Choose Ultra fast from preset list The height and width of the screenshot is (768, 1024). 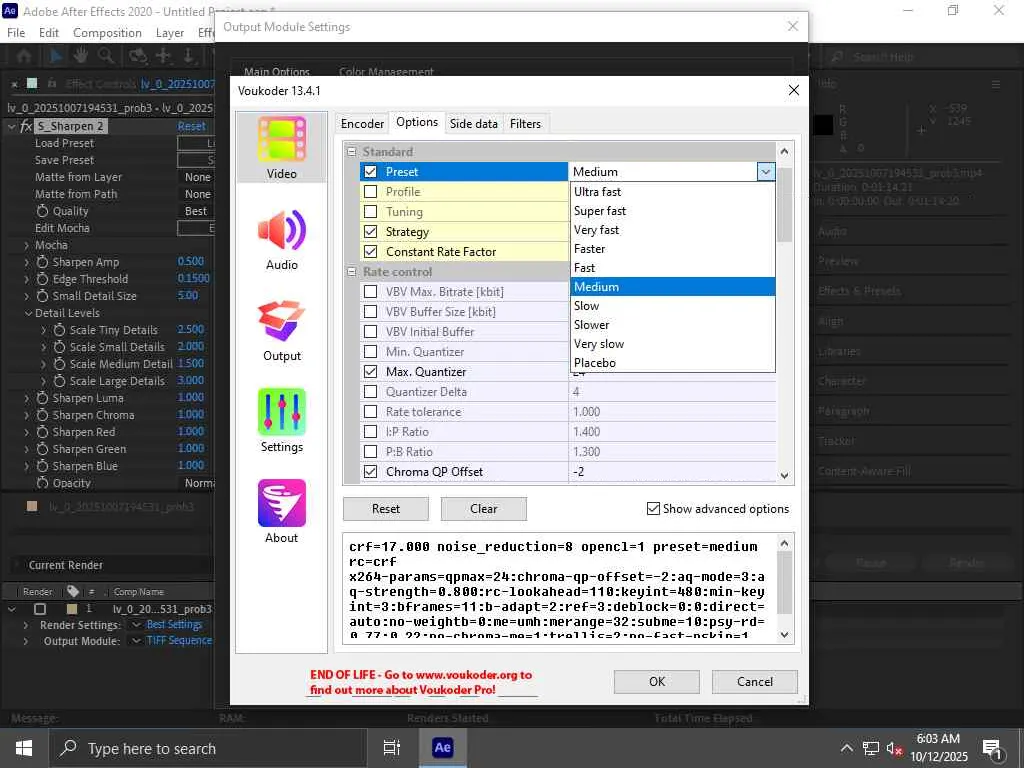(673, 192)
